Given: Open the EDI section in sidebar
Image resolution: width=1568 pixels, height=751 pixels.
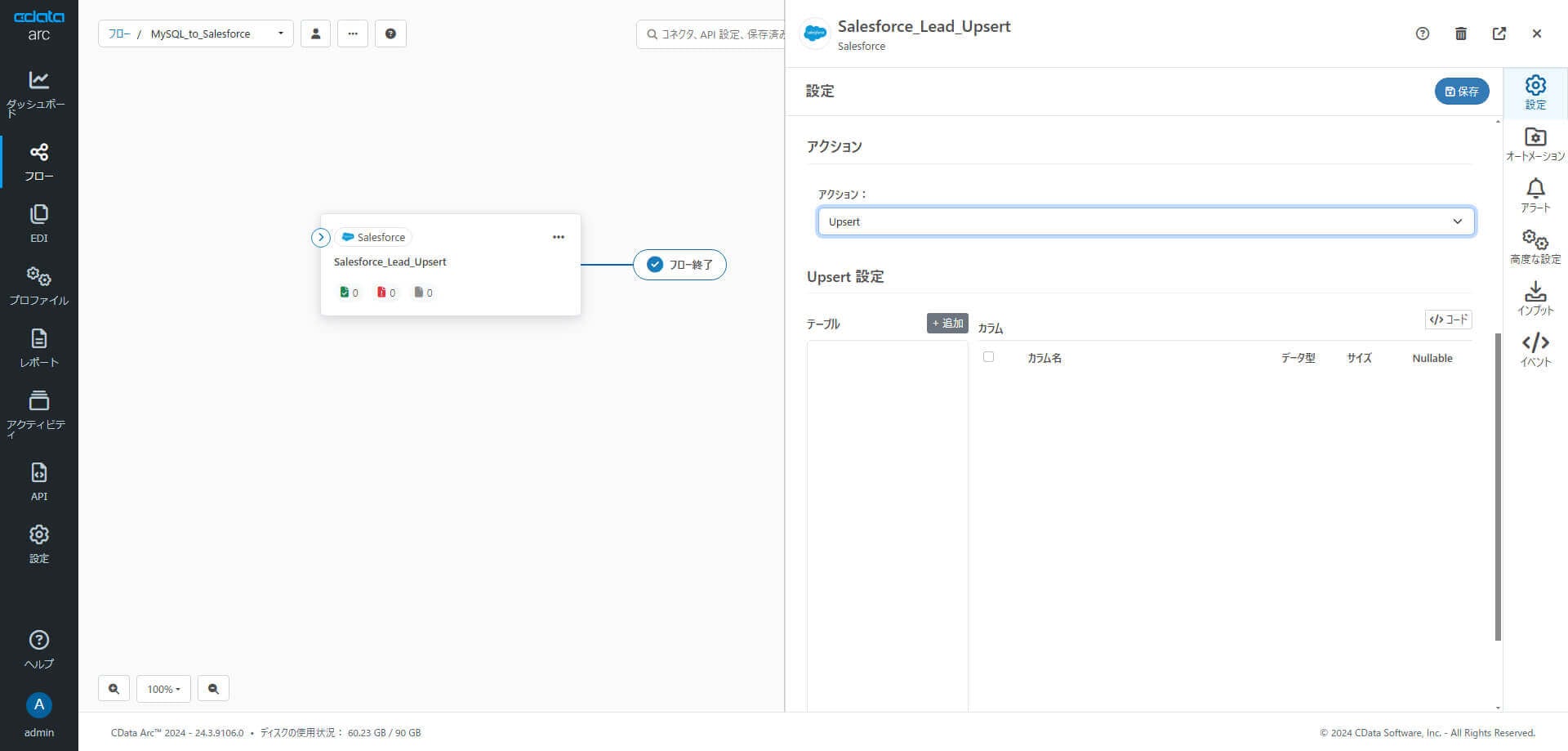Looking at the screenshot, I should [x=38, y=223].
